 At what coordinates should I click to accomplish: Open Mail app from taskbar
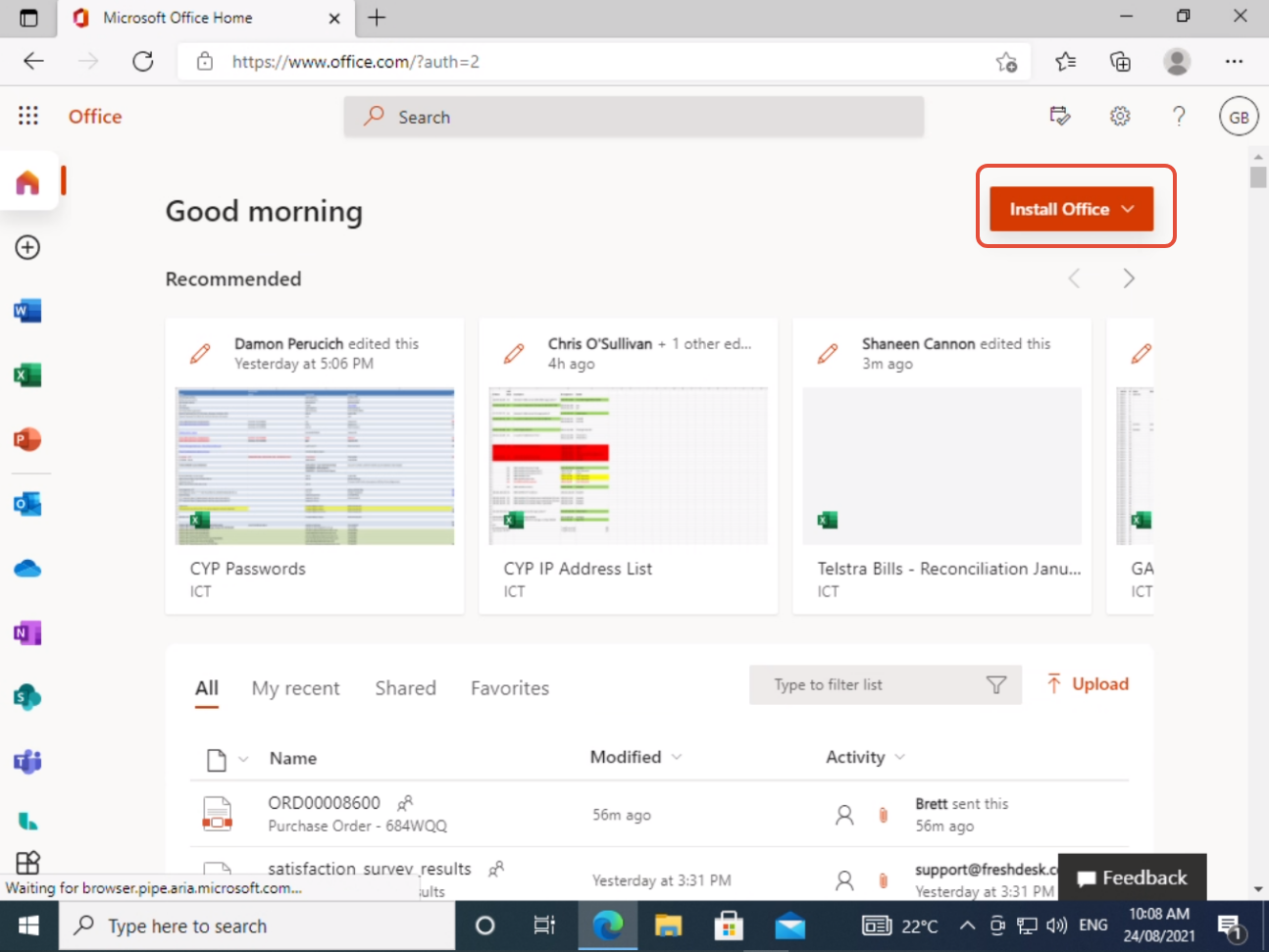[789, 926]
